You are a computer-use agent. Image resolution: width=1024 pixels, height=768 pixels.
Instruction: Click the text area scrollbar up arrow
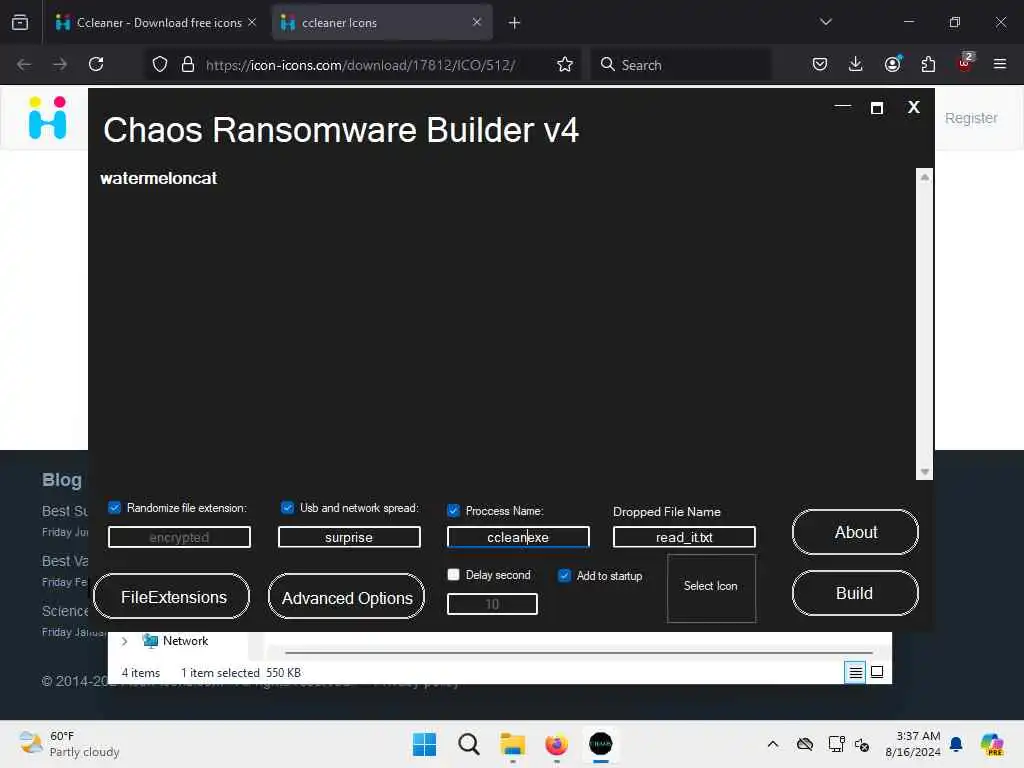925,177
